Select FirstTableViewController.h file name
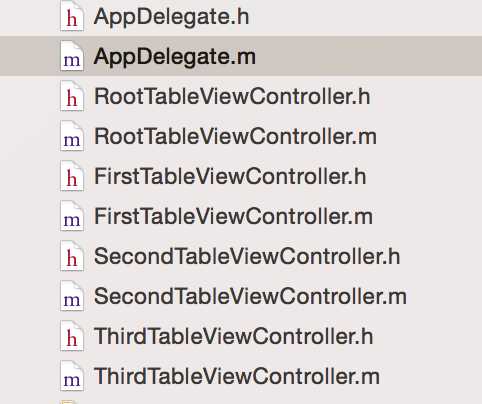 point(230,176)
